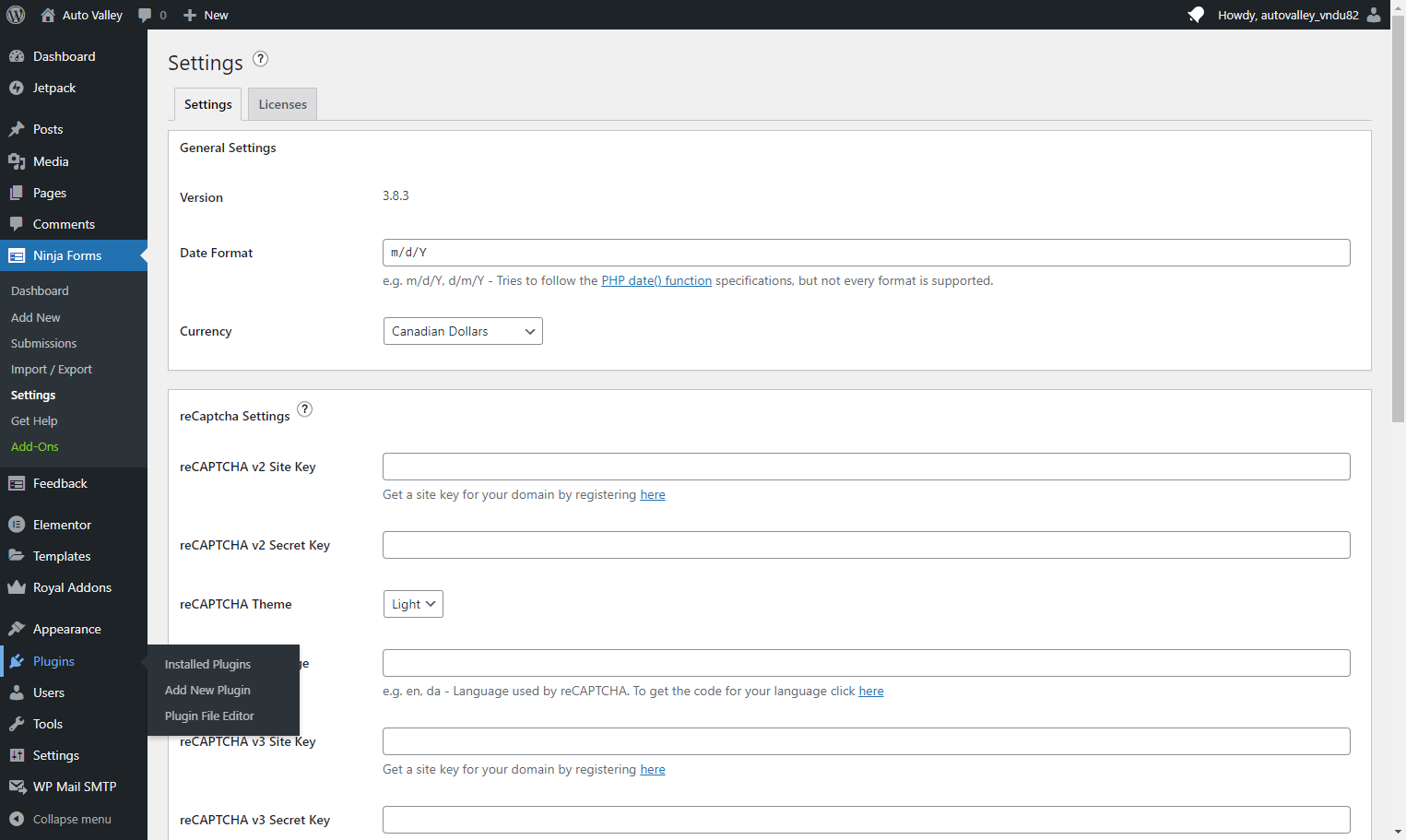The width and height of the screenshot is (1406, 840).
Task: Open Ninja Forms Submissions submenu
Action: [x=44, y=343]
